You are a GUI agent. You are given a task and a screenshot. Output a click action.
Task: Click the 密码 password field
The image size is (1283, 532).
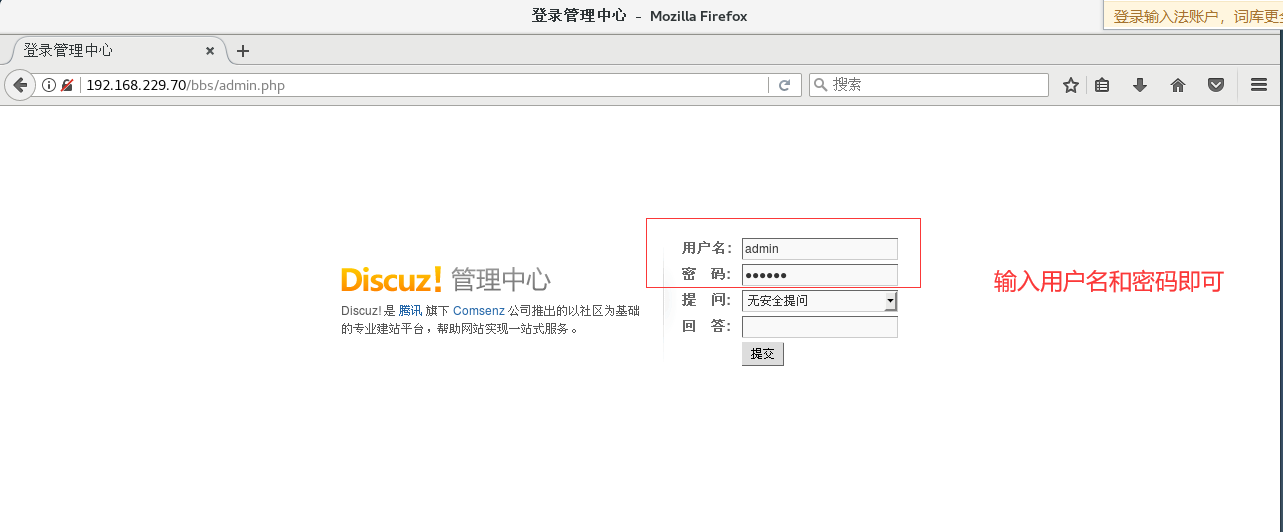click(820, 275)
